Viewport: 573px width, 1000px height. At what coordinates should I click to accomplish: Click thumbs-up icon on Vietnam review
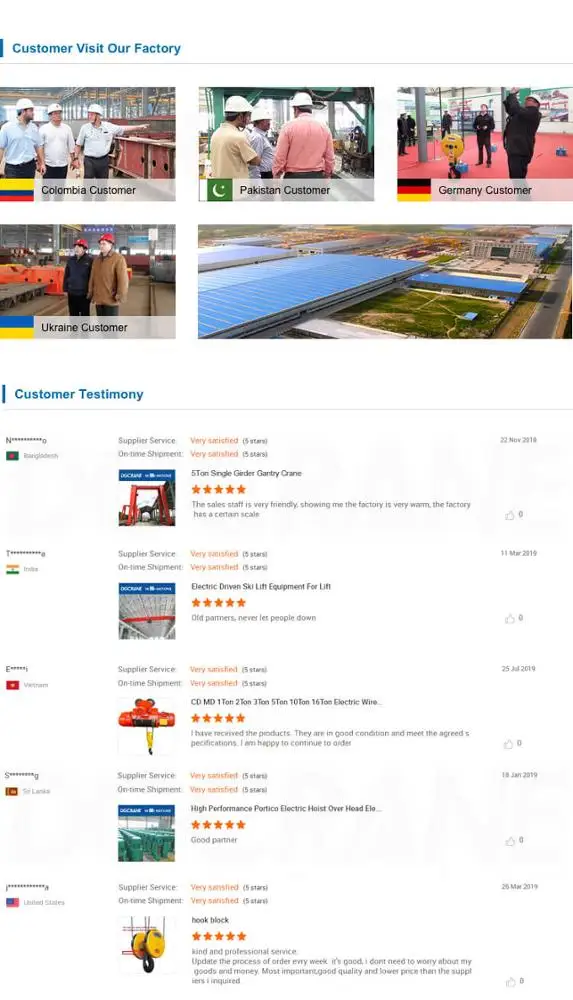[x=509, y=744]
